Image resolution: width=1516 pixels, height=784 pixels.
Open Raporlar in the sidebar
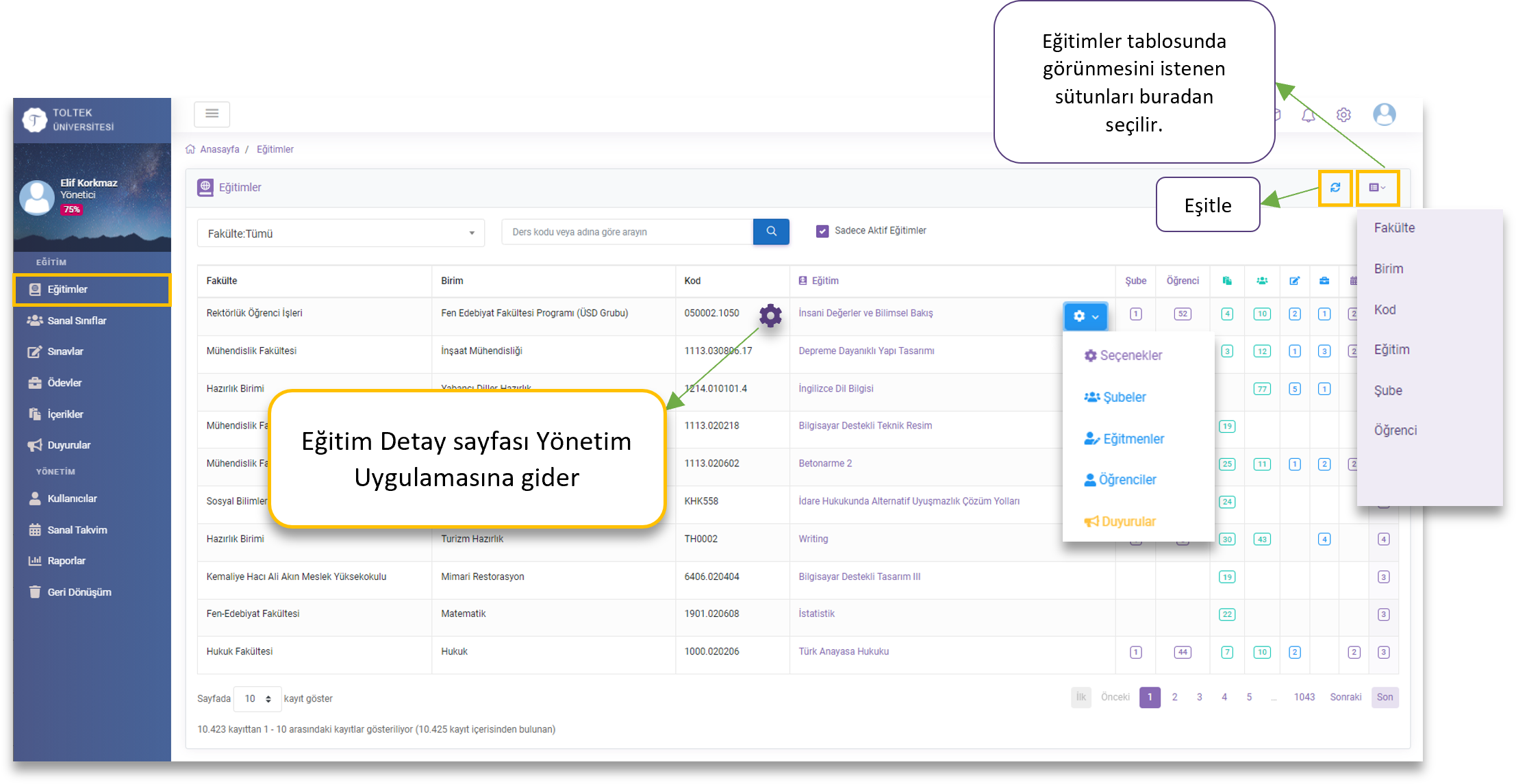coord(66,561)
